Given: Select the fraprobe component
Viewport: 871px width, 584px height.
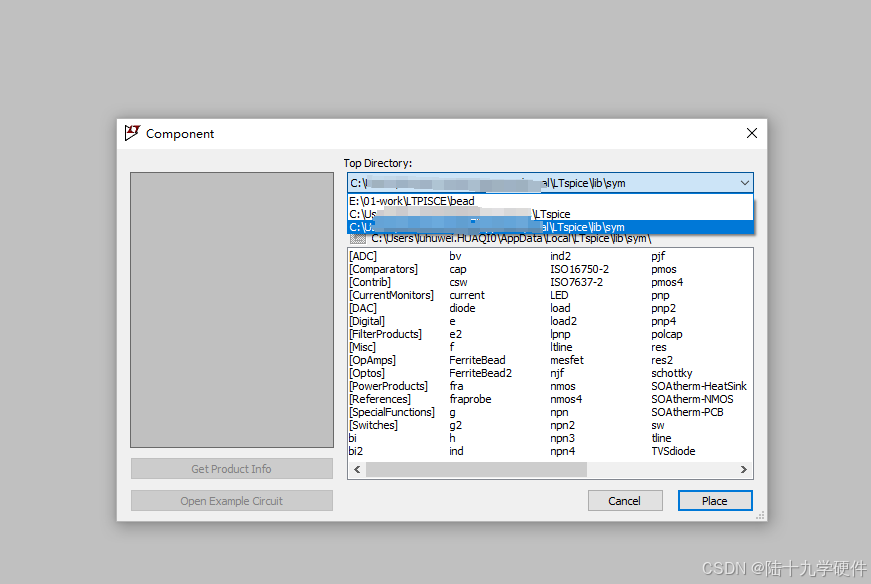Looking at the screenshot, I should point(470,399).
